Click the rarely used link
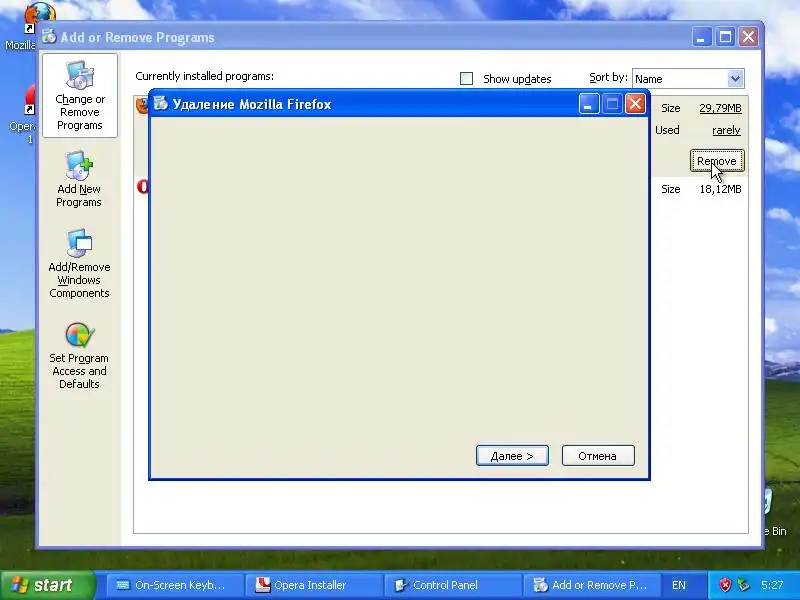 726,130
